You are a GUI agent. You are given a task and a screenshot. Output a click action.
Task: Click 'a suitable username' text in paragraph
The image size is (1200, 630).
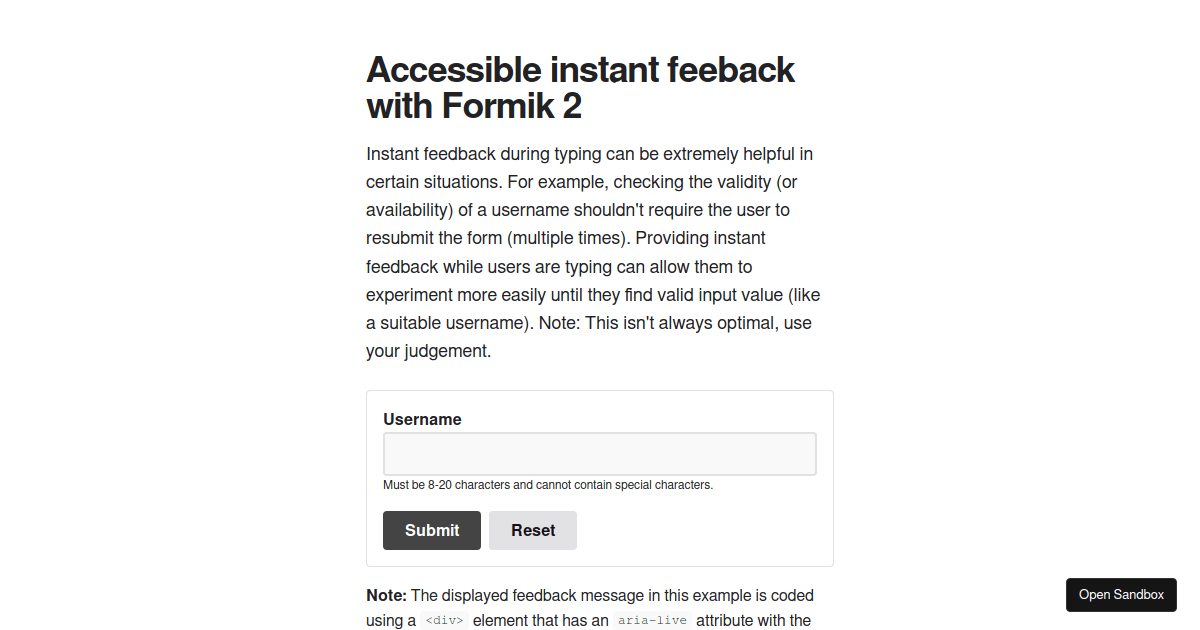point(445,323)
